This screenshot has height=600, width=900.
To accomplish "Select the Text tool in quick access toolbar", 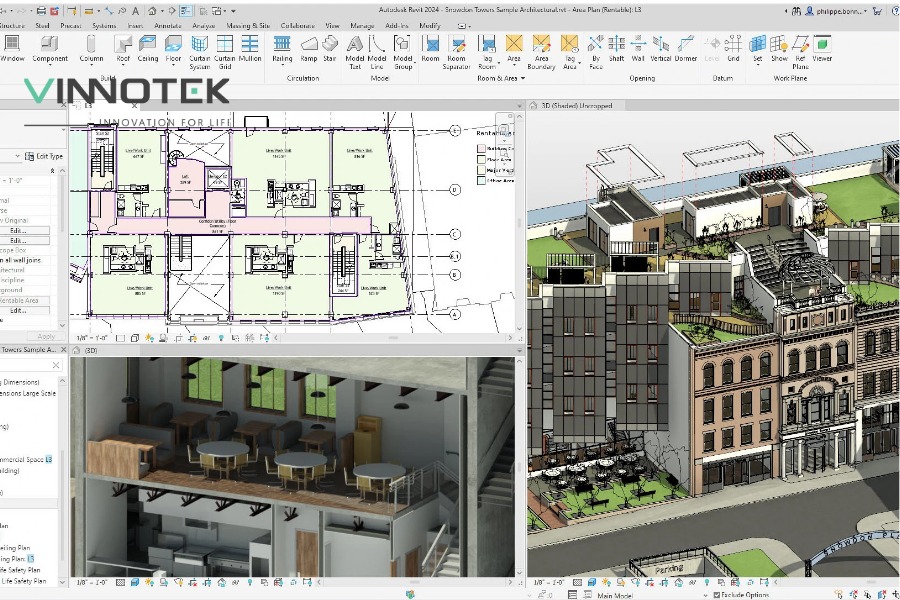I will click(x=135, y=10).
